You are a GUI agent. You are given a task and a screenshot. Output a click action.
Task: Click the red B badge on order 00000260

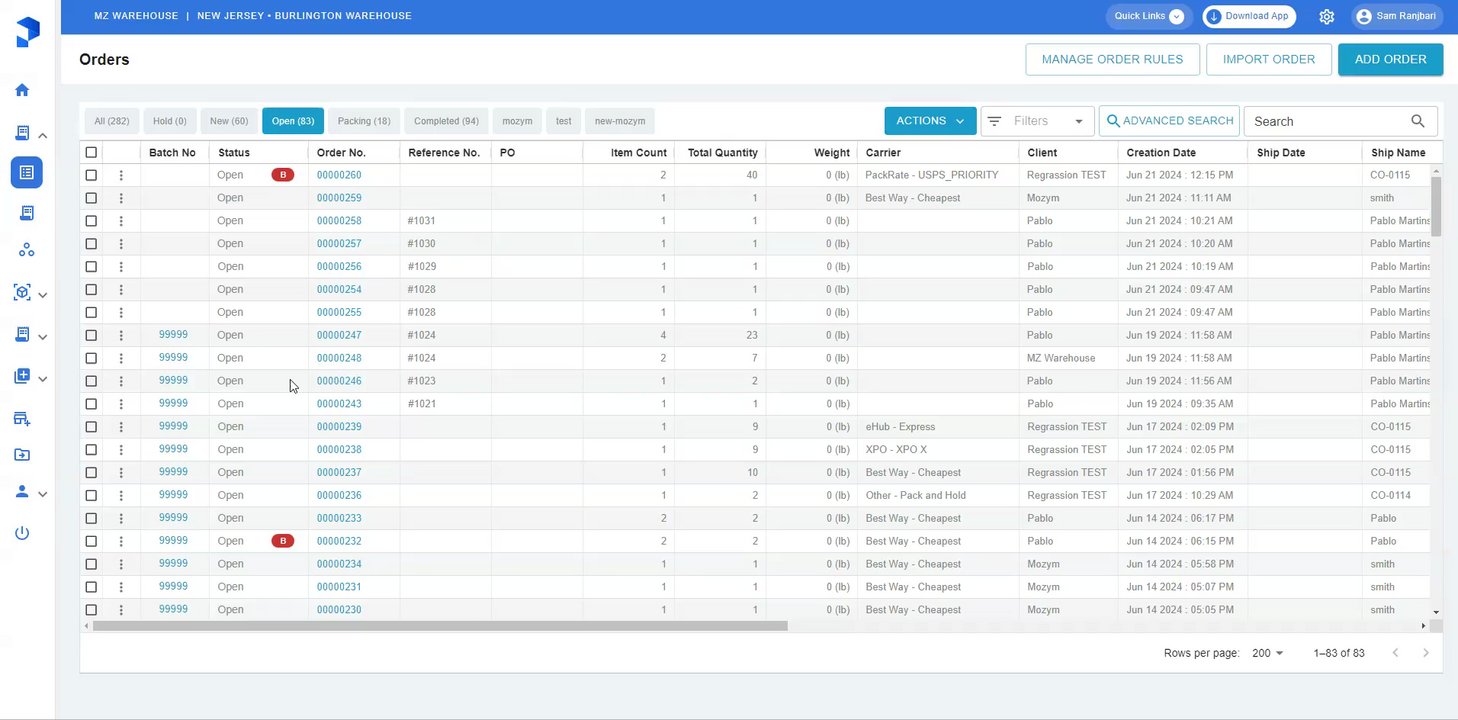point(283,175)
